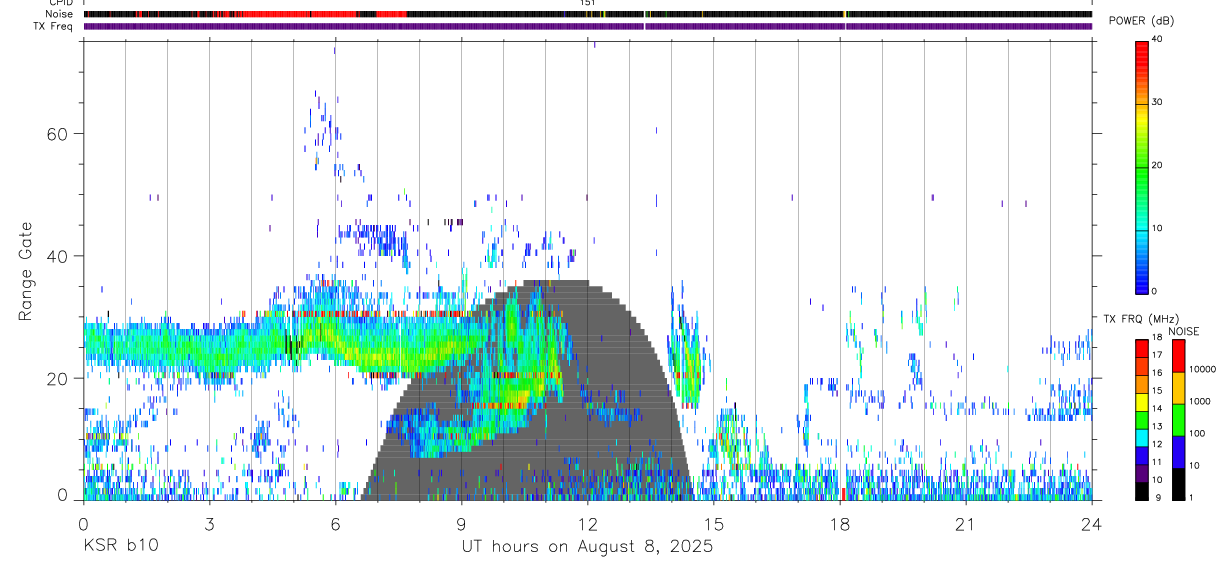
Task: Select the "18" tick on the UT hours axis
Action: click(839, 525)
